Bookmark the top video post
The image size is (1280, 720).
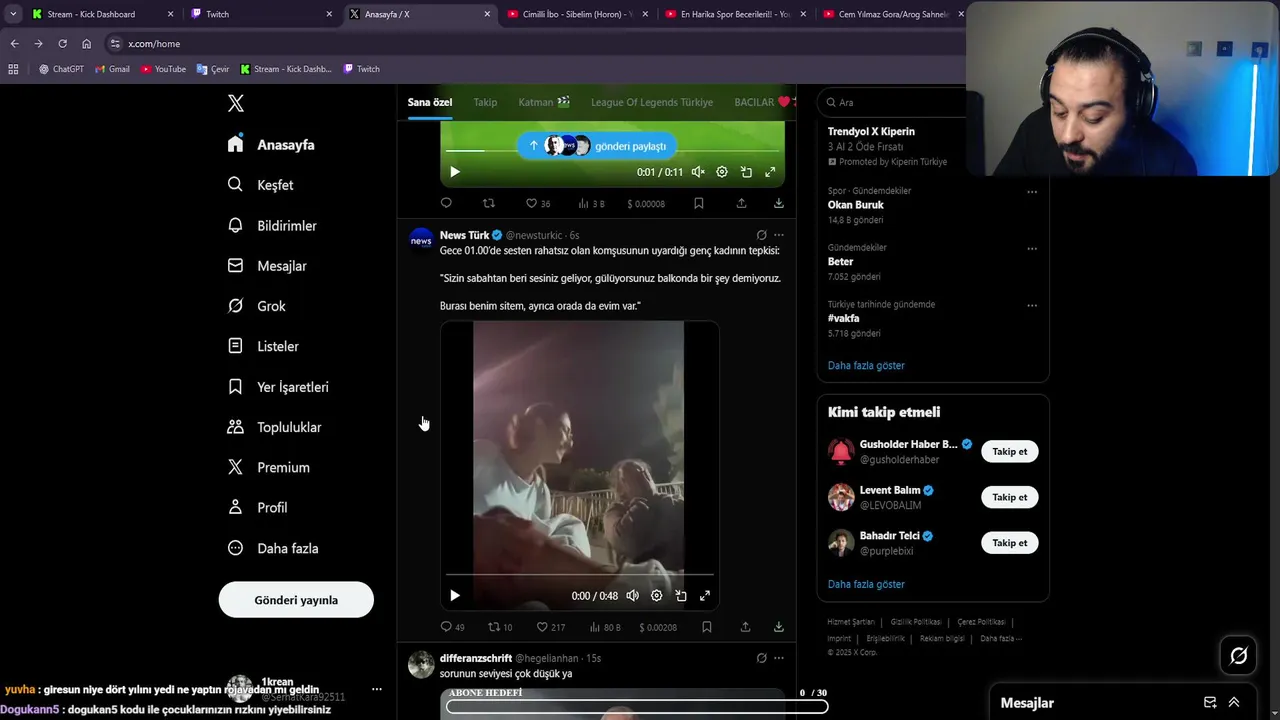tap(699, 203)
